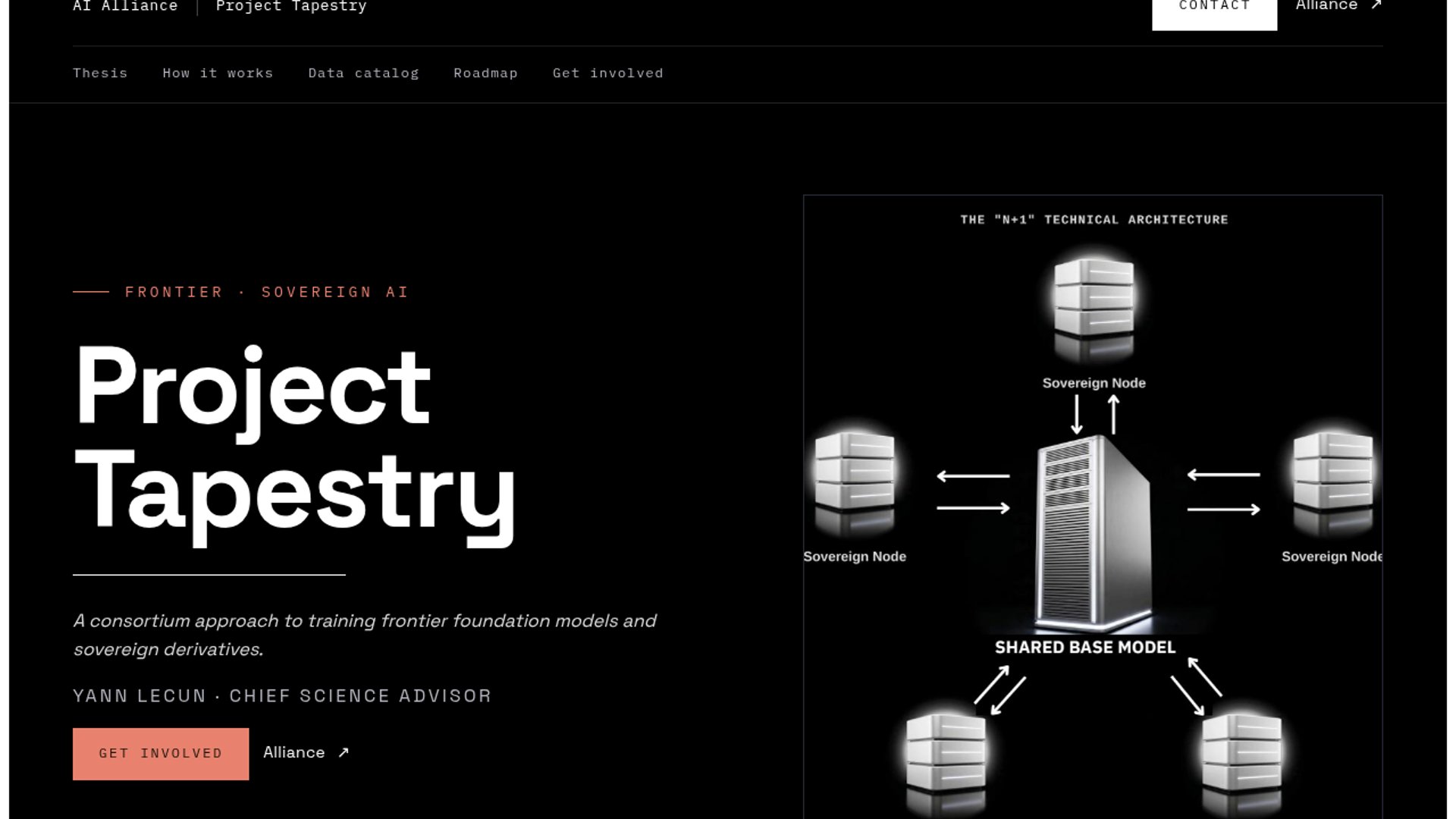
Task: Click Sovereign Node label under left server
Action: tap(855, 557)
